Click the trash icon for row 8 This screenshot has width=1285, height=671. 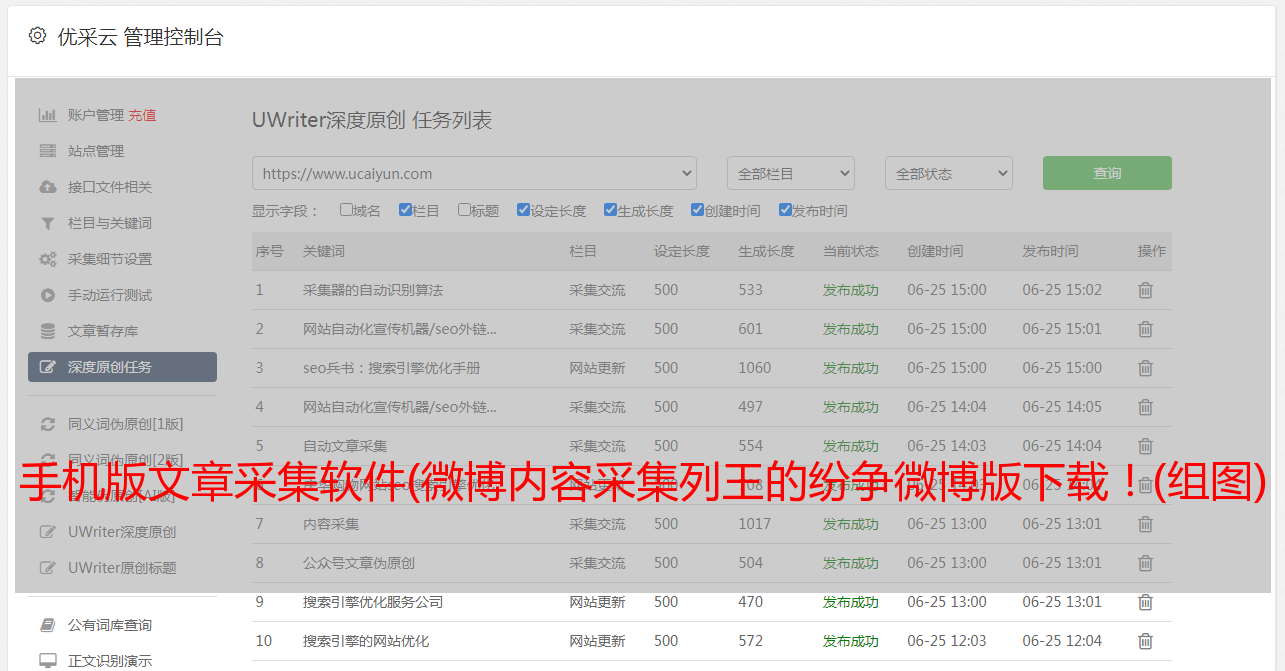tap(1145, 563)
